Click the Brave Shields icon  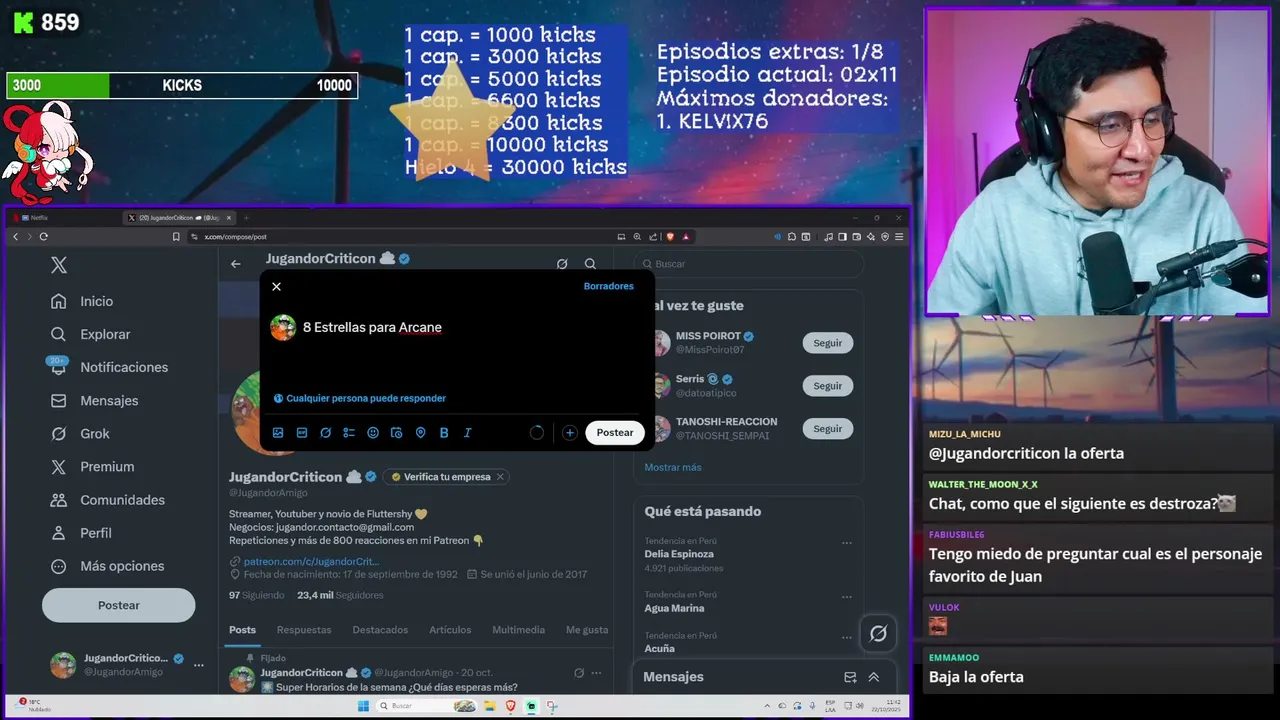(670, 237)
